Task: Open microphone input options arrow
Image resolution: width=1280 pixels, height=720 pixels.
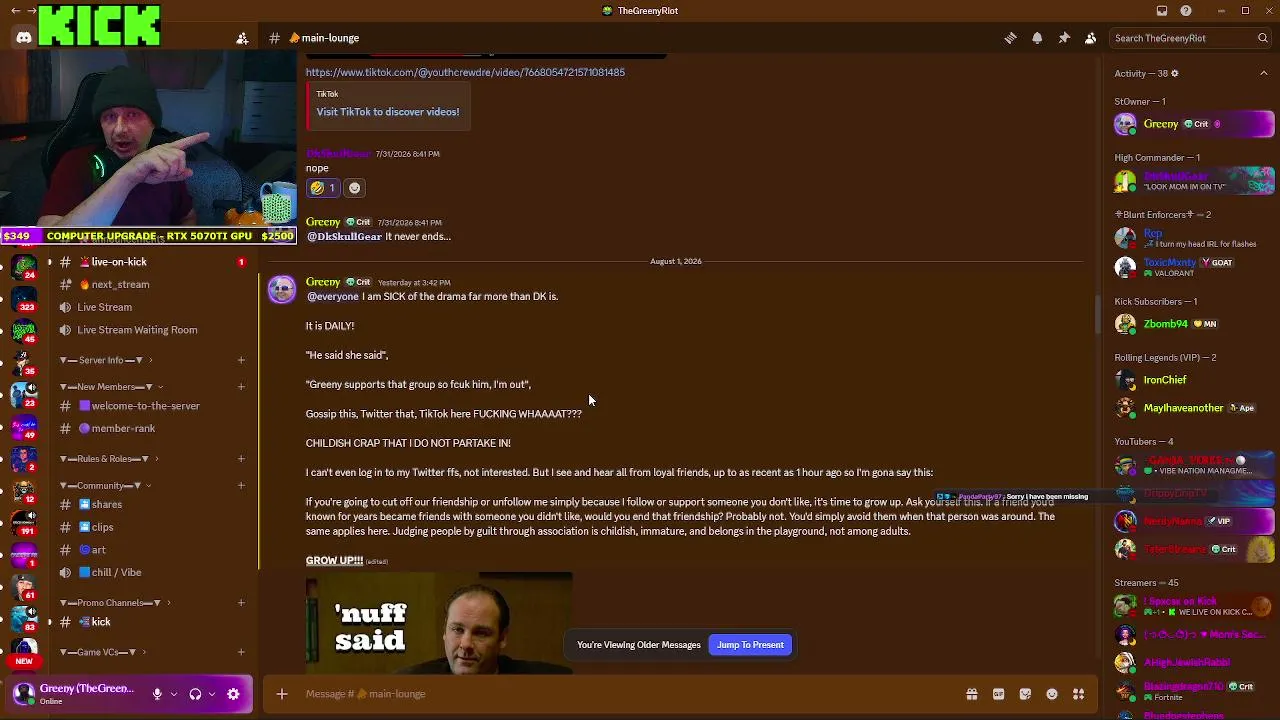Action: click(x=174, y=694)
